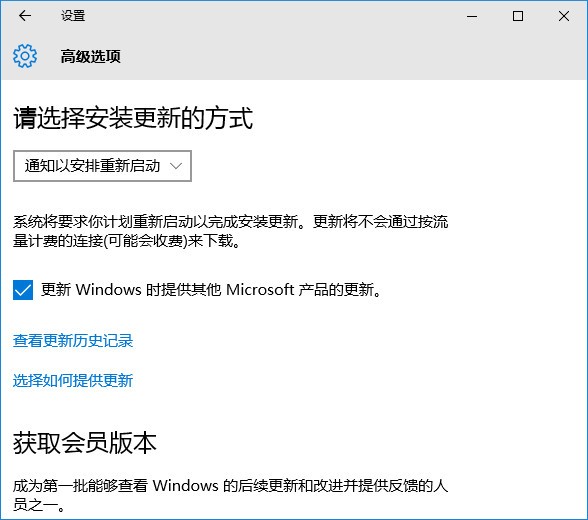Maximize the 设置 window
The image size is (588, 520).
[518, 16]
